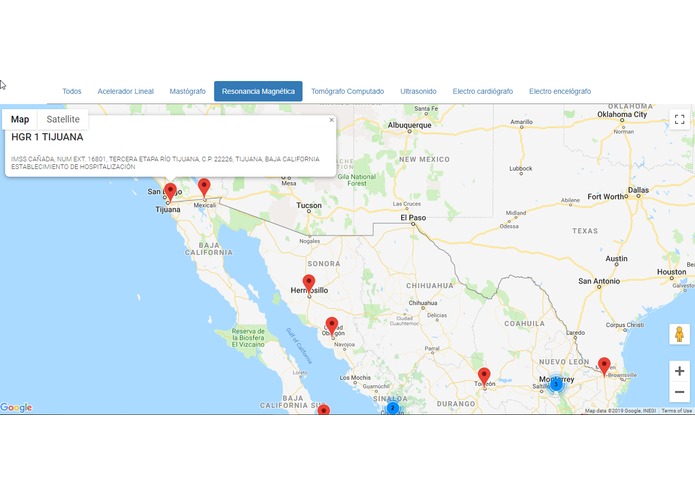695x494 pixels.
Task: Click the San Antonio city label
Action: [599, 281]
